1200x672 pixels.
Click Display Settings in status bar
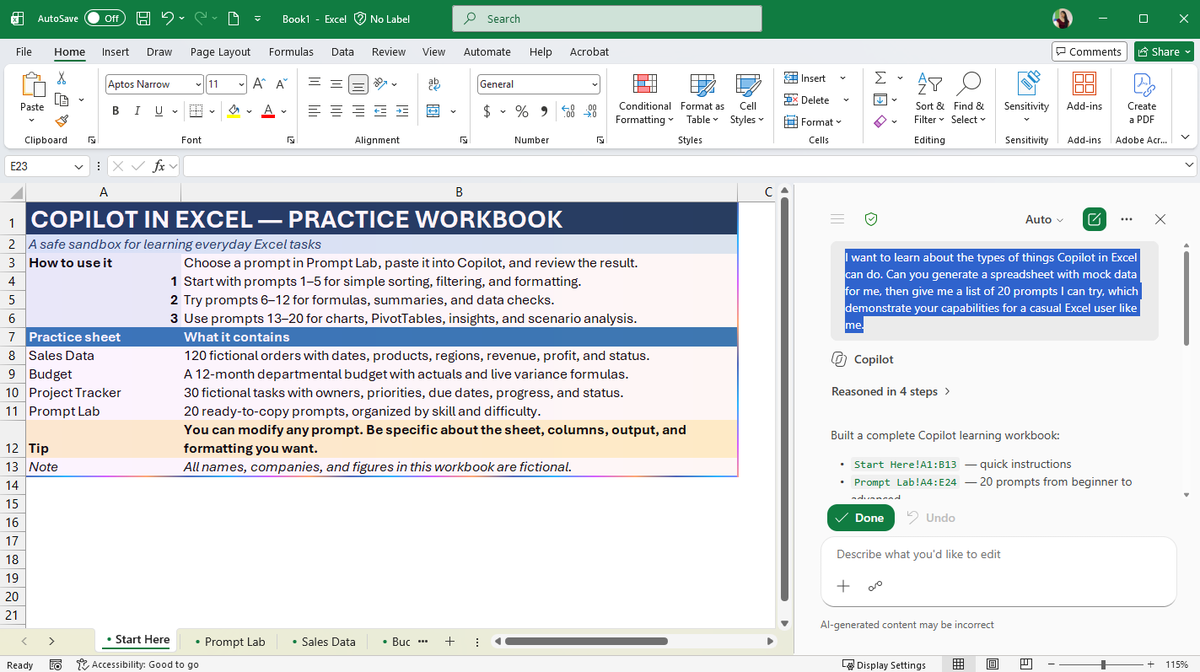pyautogui.click(x=884, y=664)
